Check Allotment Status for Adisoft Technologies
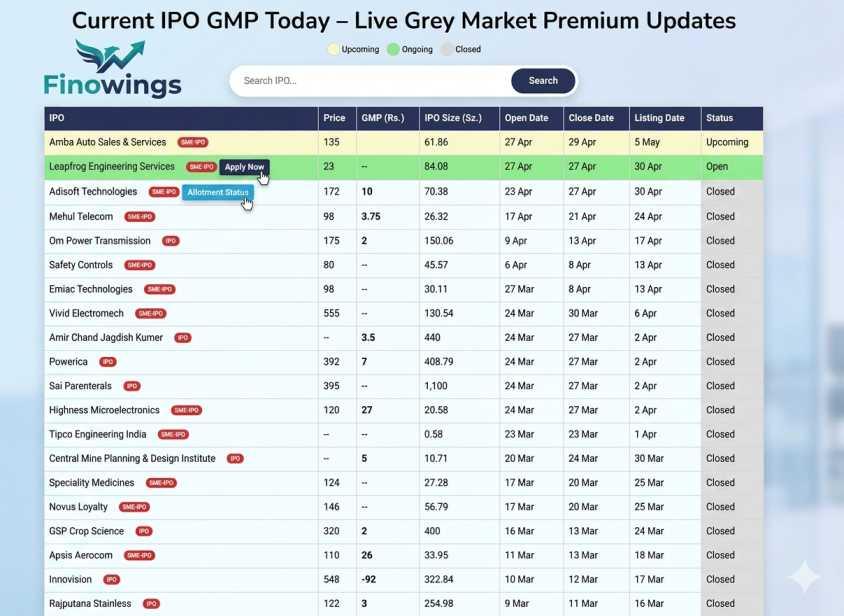Screen dimensions: 844x616 pos(217,192)
